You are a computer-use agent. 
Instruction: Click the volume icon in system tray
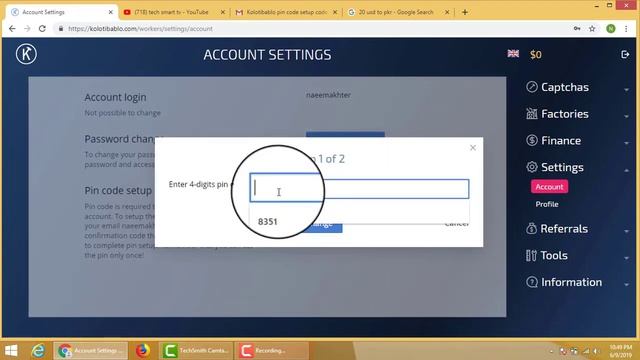596,351
